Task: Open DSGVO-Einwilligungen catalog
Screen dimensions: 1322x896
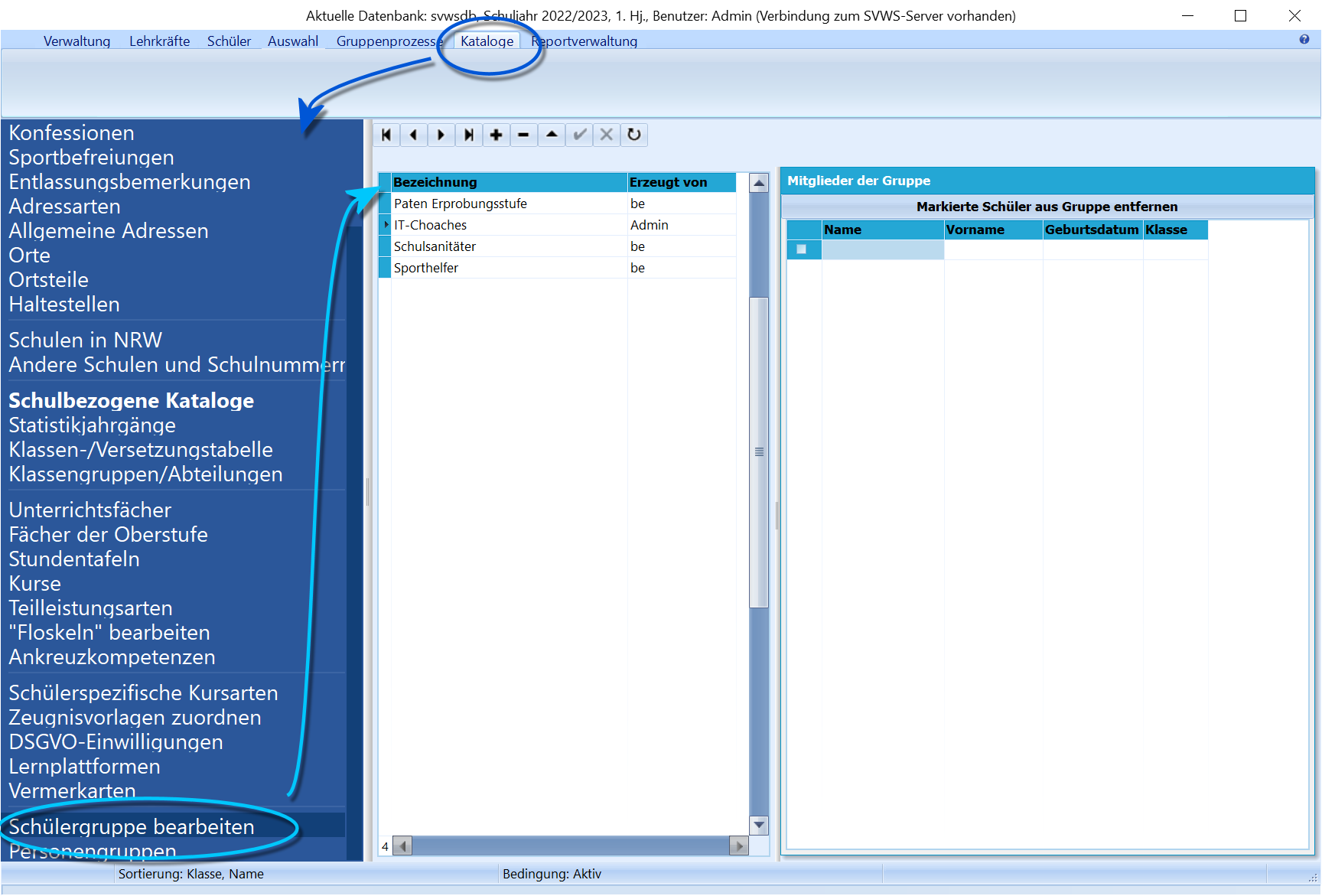Action: (x=116, y=742)
